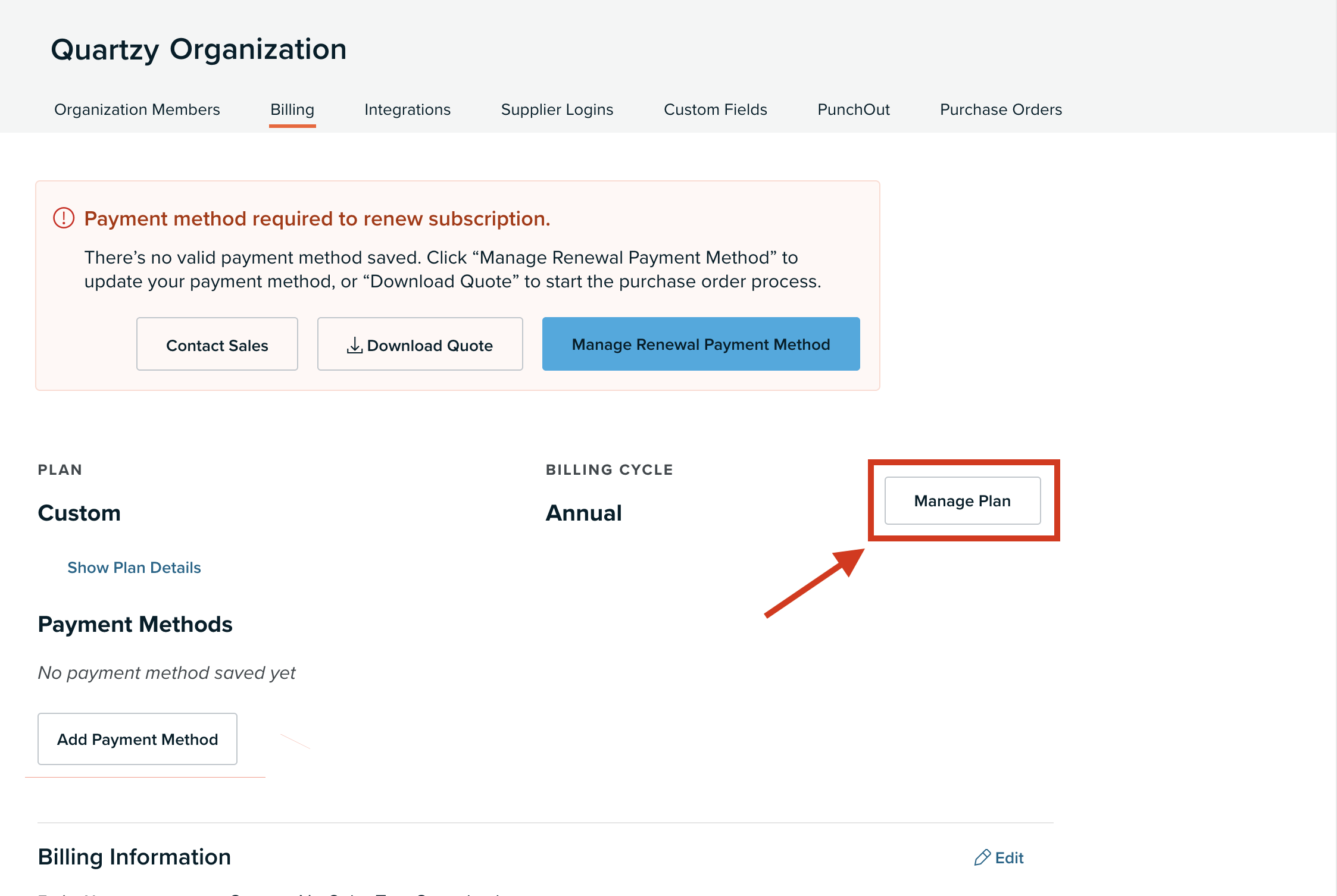Viewport: 1337px width, 896px height.
Task: Expand Show Plan Details link
Action: tap(134, 568)
